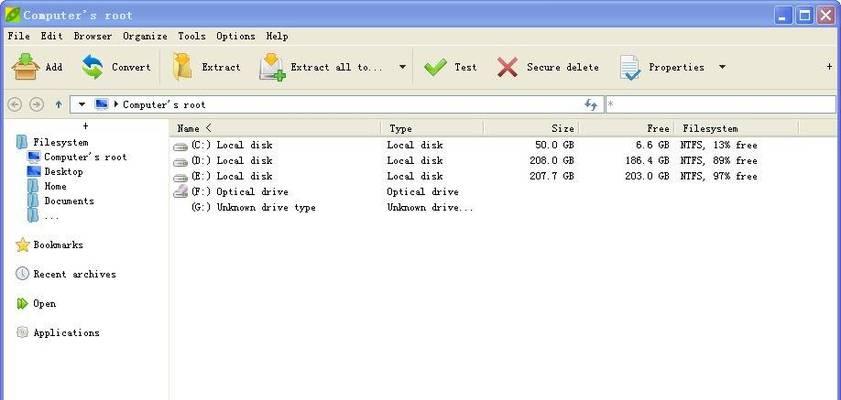
Task: Click the Applications sidebar icon
Action: pyautogui.click(x=22, y=332)
